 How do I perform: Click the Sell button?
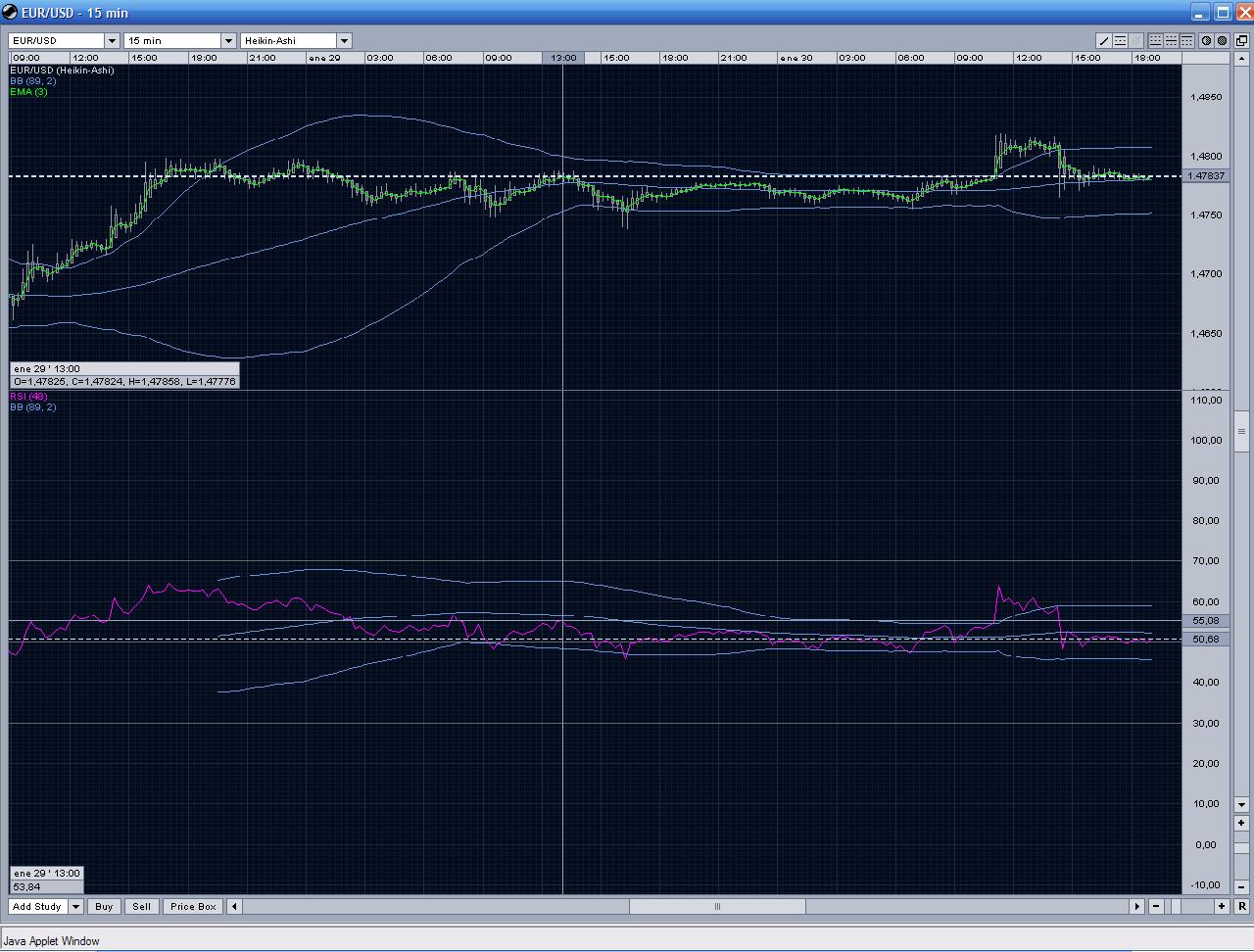[141, 907]
